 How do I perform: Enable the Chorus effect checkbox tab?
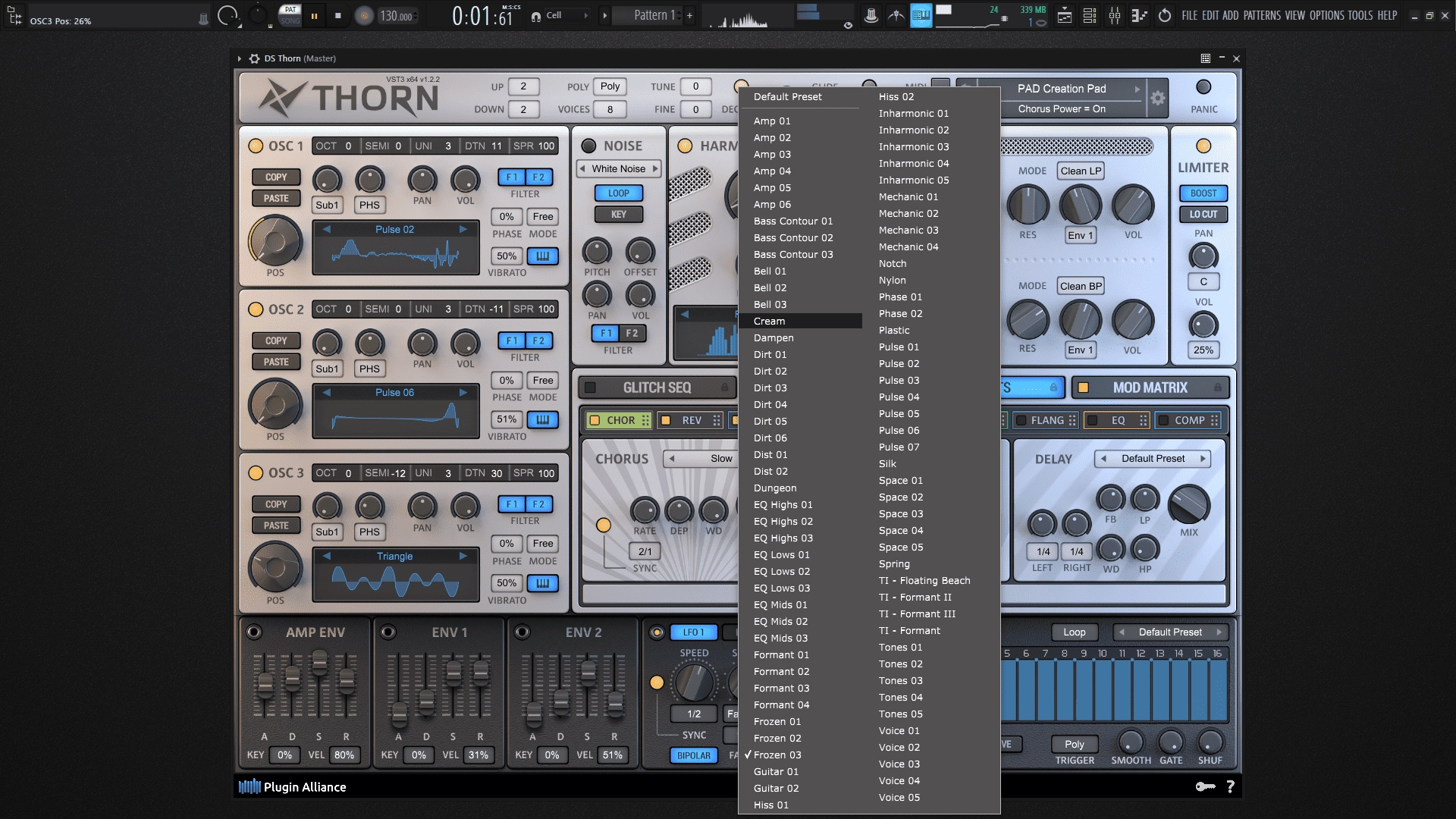tap(595, 420)
